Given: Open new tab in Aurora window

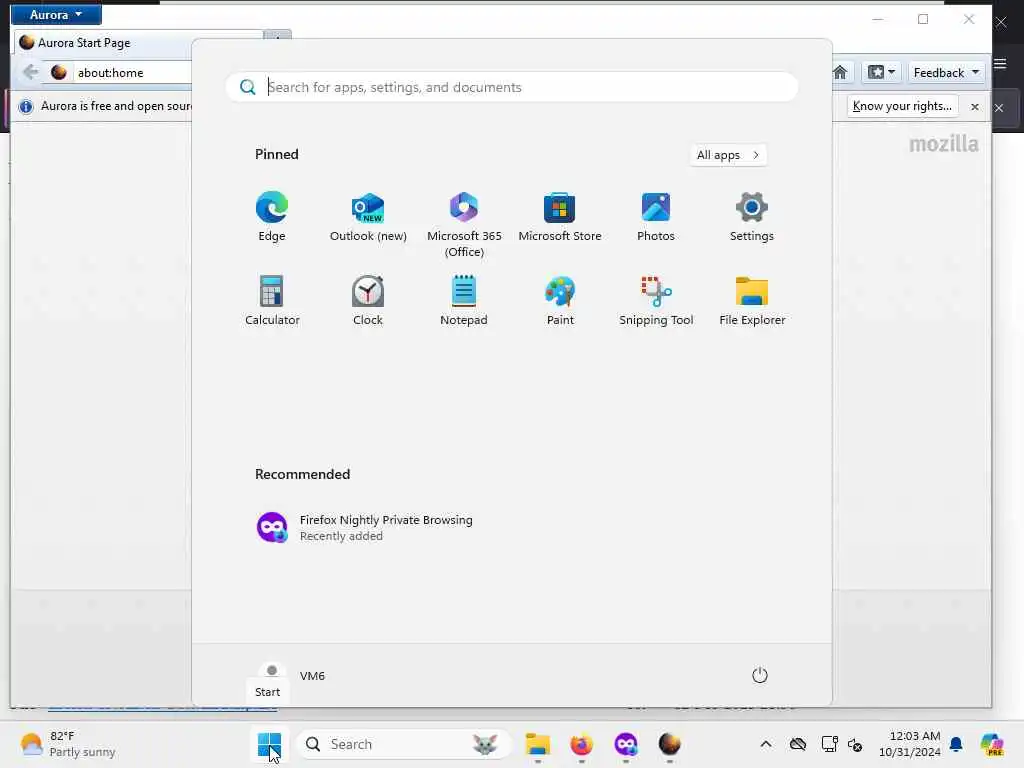Looking at the screenshot, I should click(x=278, y=36).
